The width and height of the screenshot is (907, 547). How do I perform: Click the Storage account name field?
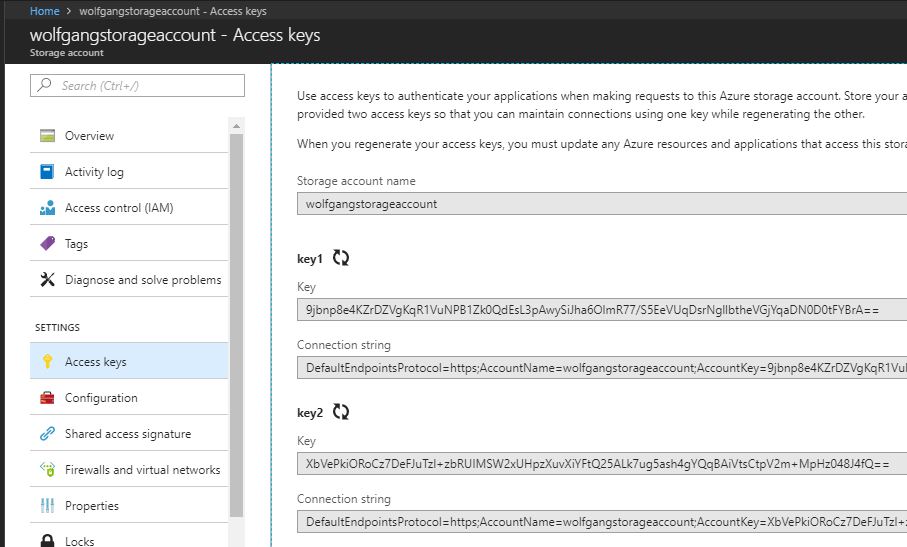click(x=602, y=204)
